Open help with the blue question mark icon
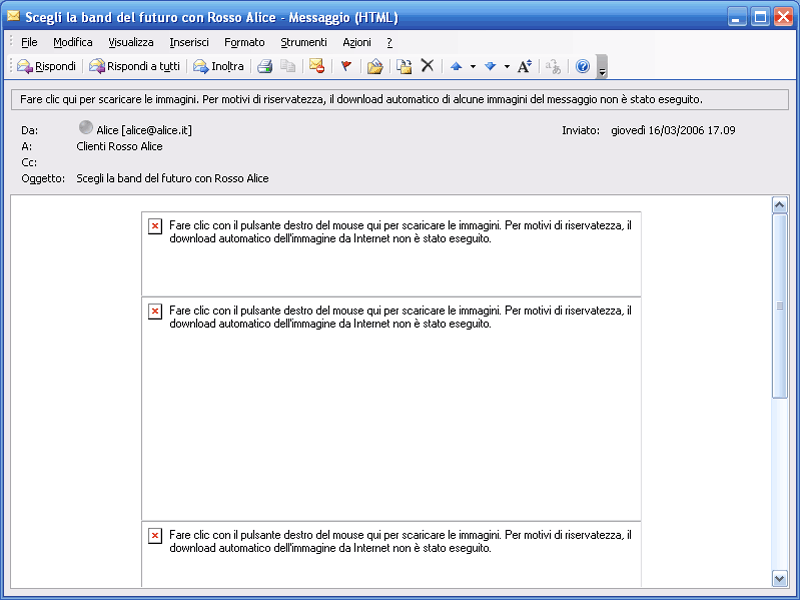Screen dimensions: 800x600 (x=583, y=66)
